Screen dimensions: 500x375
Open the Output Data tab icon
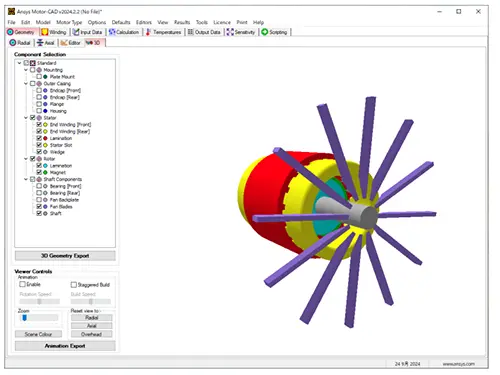pyautogui.click(x=190, y=32)
